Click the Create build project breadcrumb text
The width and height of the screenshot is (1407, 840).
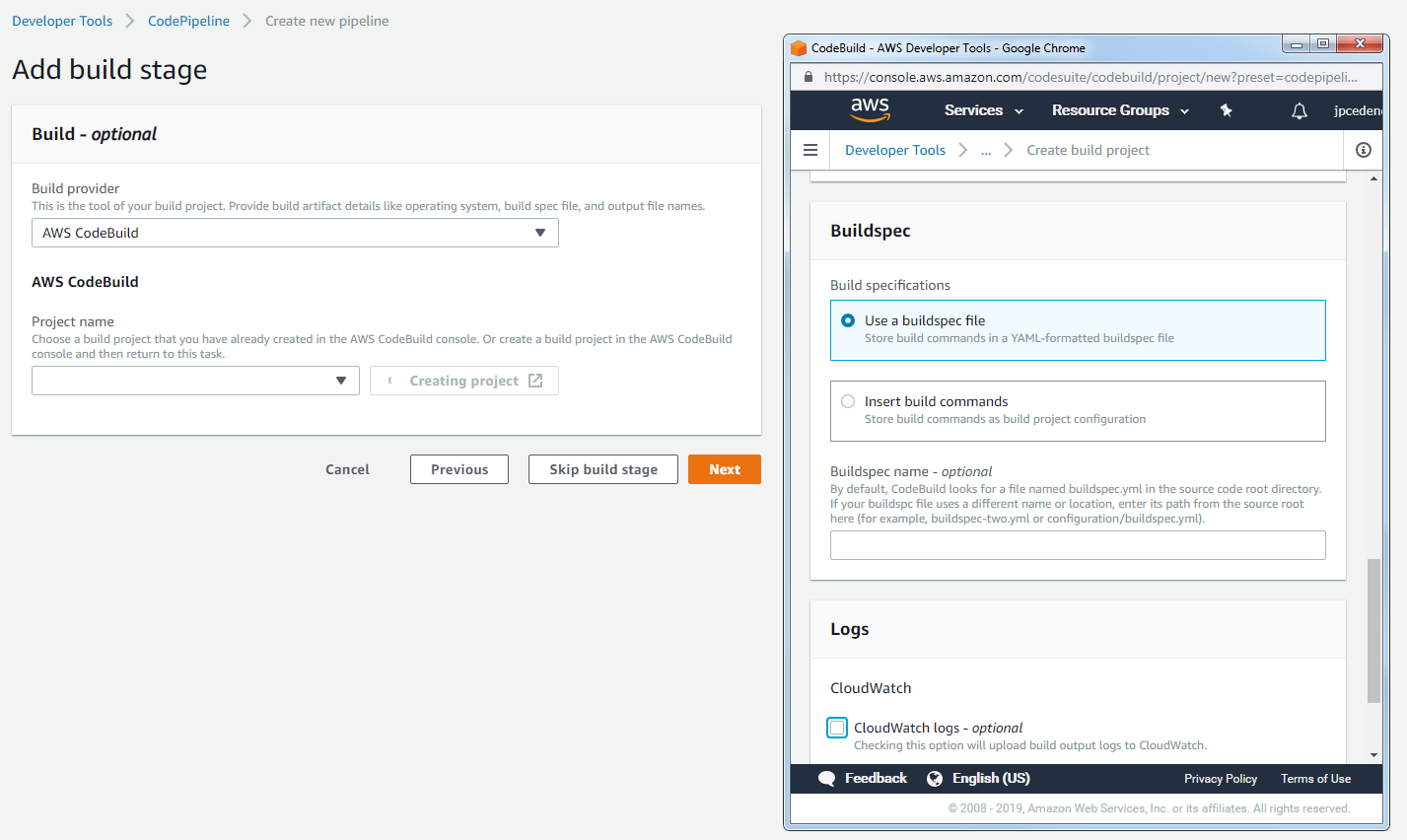1088,150
